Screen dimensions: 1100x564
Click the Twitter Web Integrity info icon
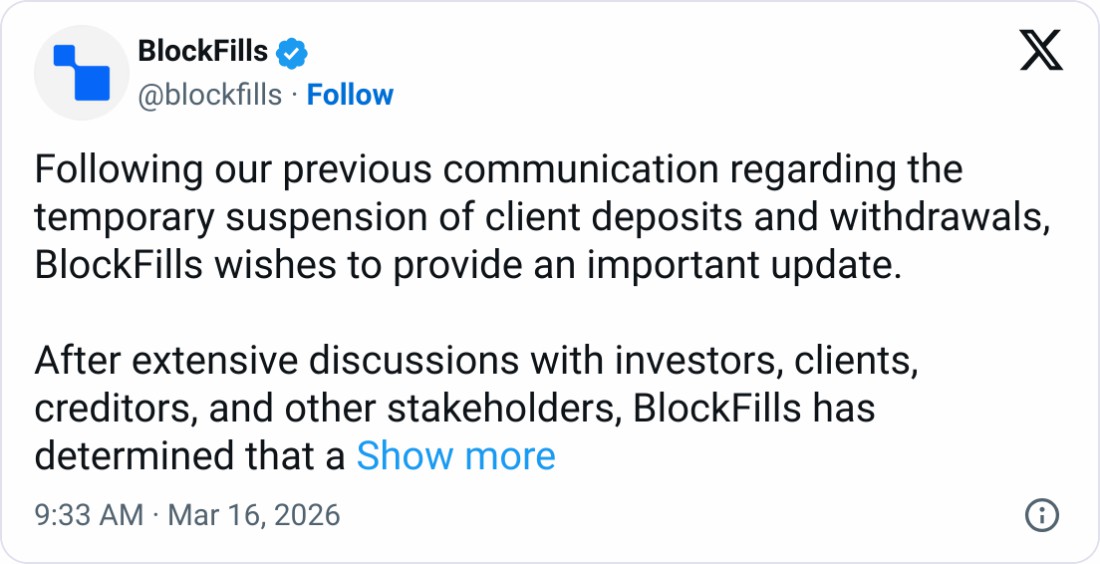point(1042,516)
